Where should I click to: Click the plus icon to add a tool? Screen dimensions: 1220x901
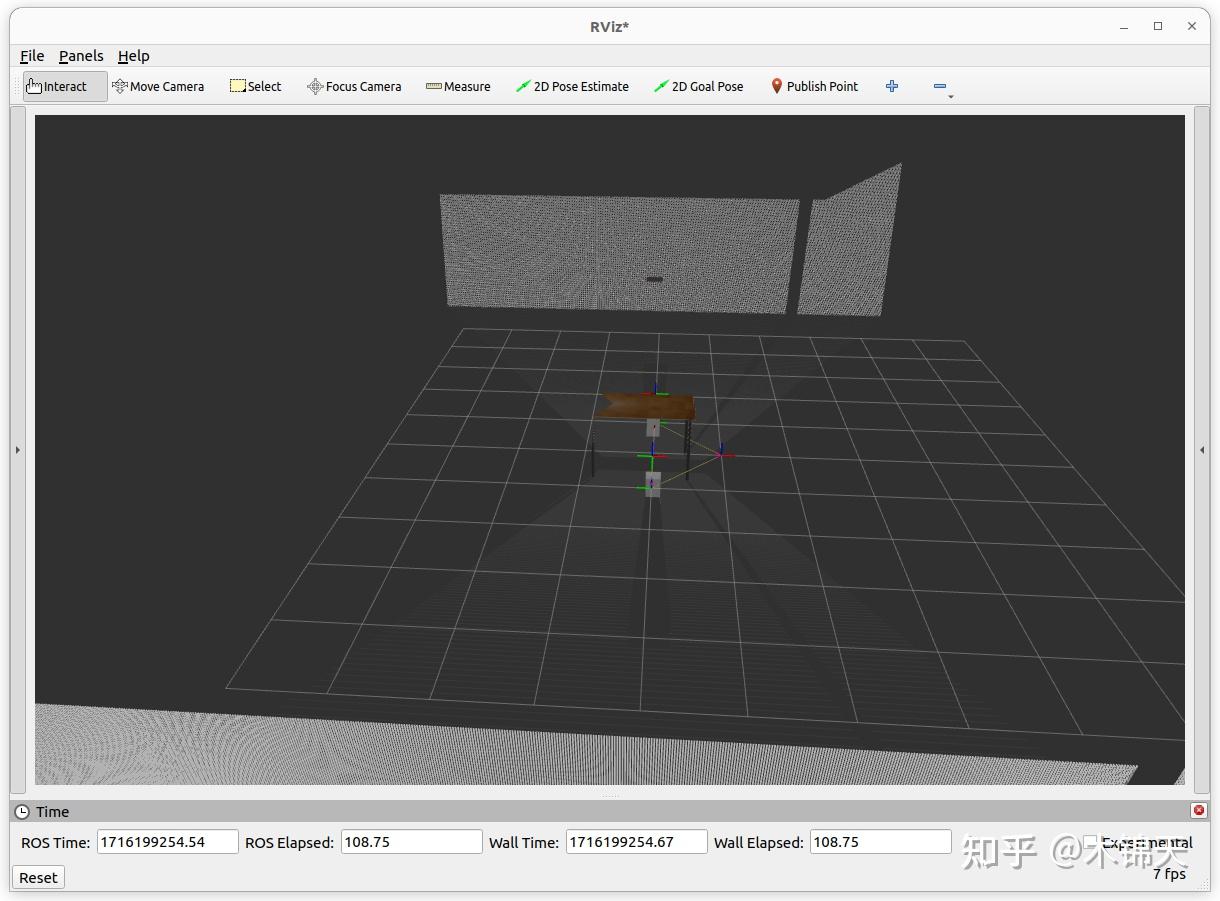pos(891,87)
